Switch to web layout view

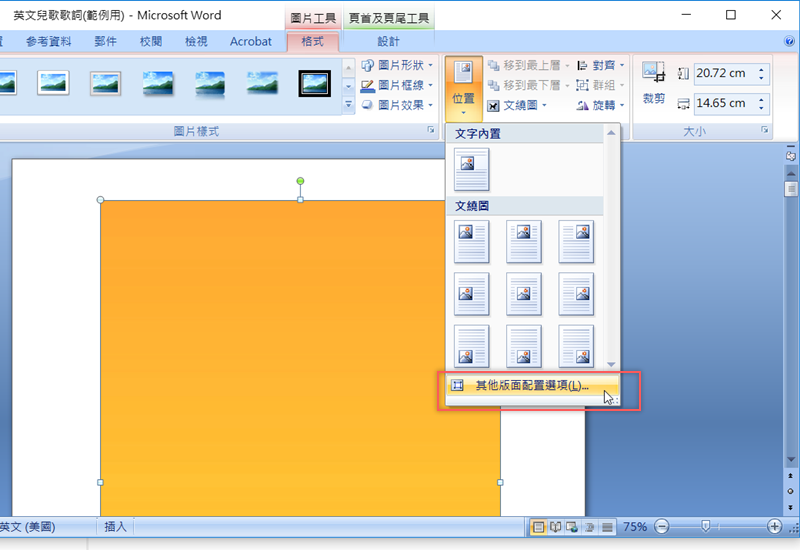click(572, 527)
